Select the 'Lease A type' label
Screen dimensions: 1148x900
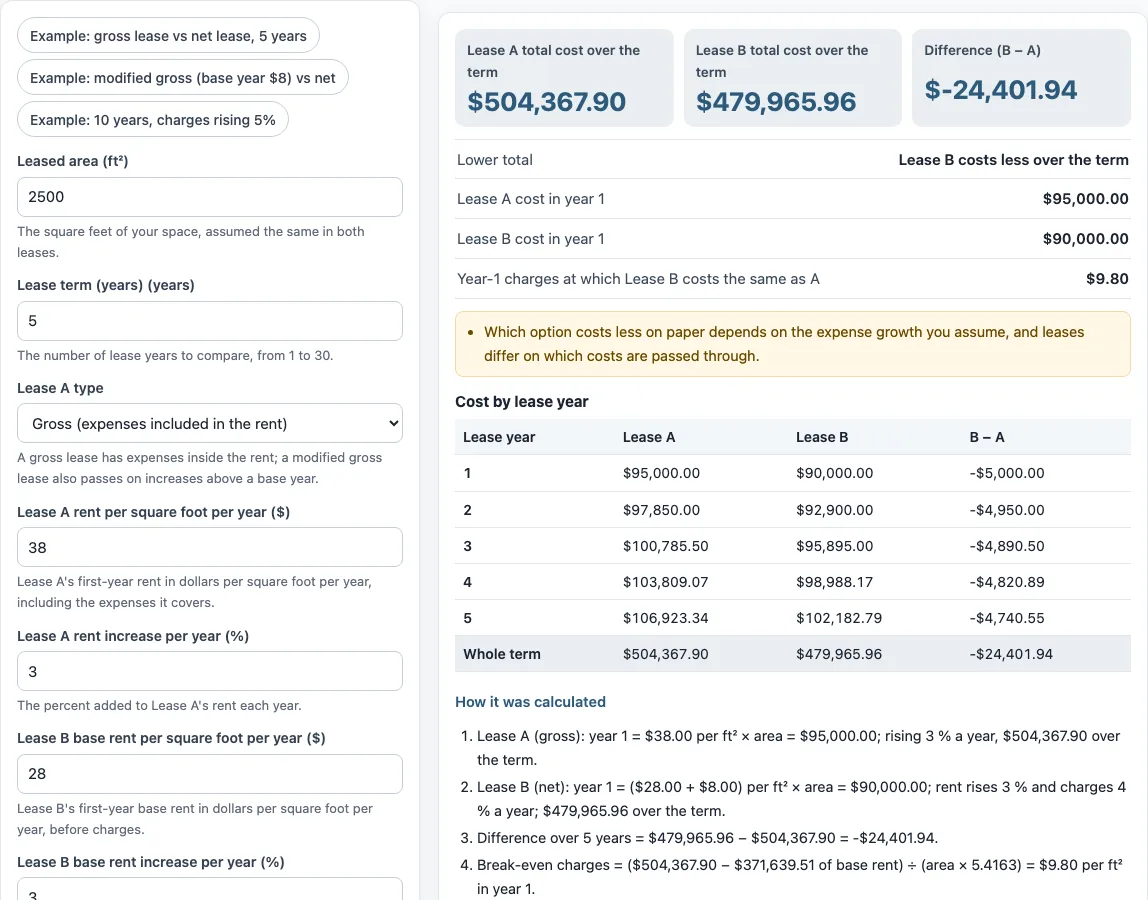coord(60,388)
